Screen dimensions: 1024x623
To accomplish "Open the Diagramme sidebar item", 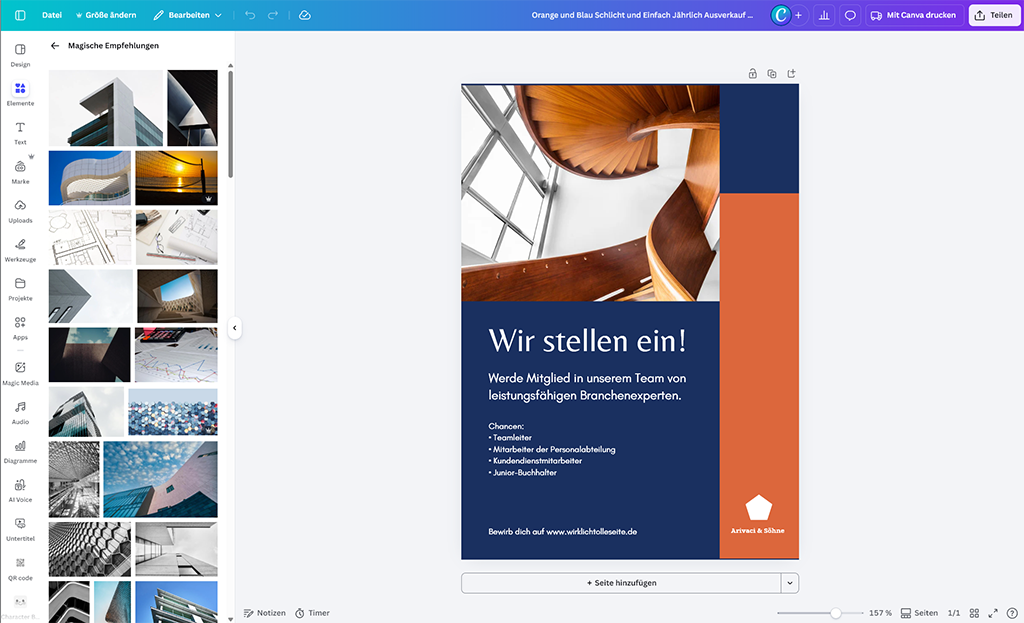I will 20,452.
